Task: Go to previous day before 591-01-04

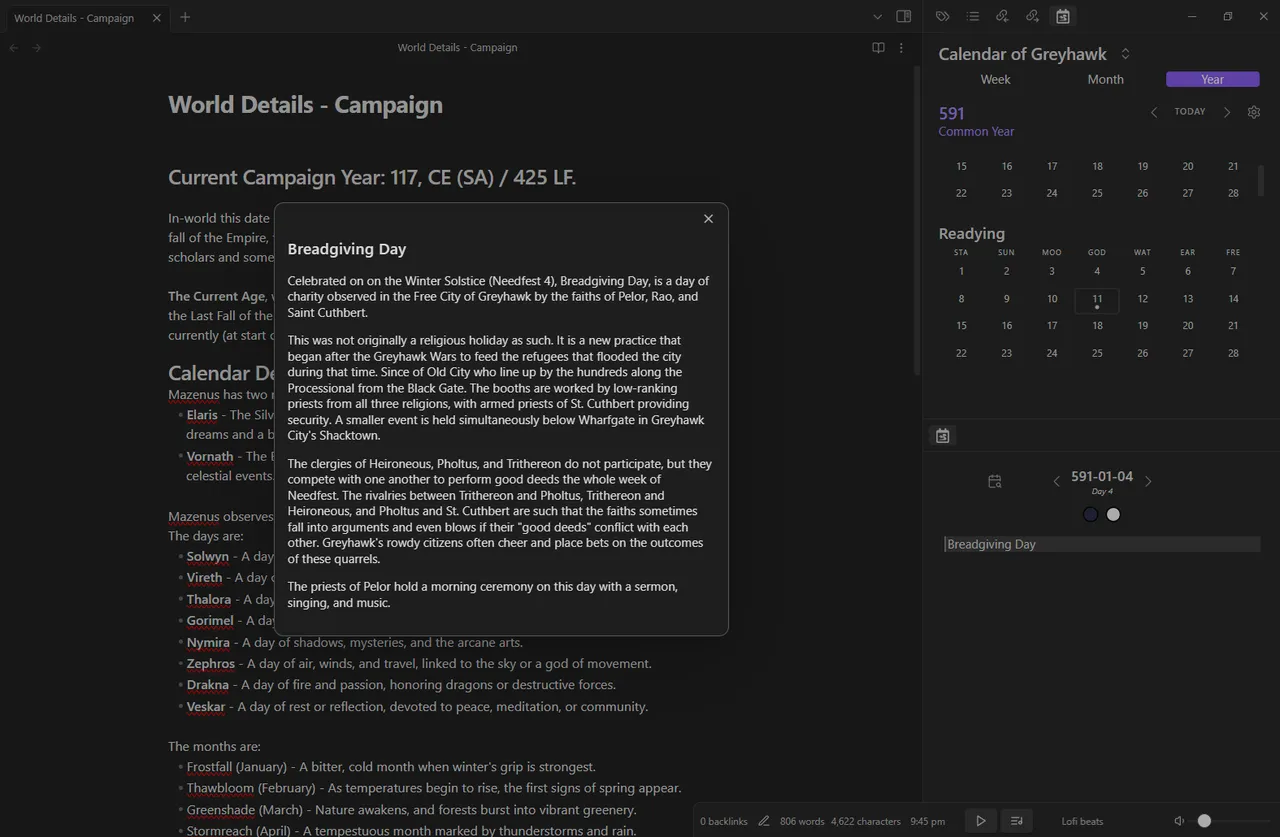Action: [x=1056, y=481]
